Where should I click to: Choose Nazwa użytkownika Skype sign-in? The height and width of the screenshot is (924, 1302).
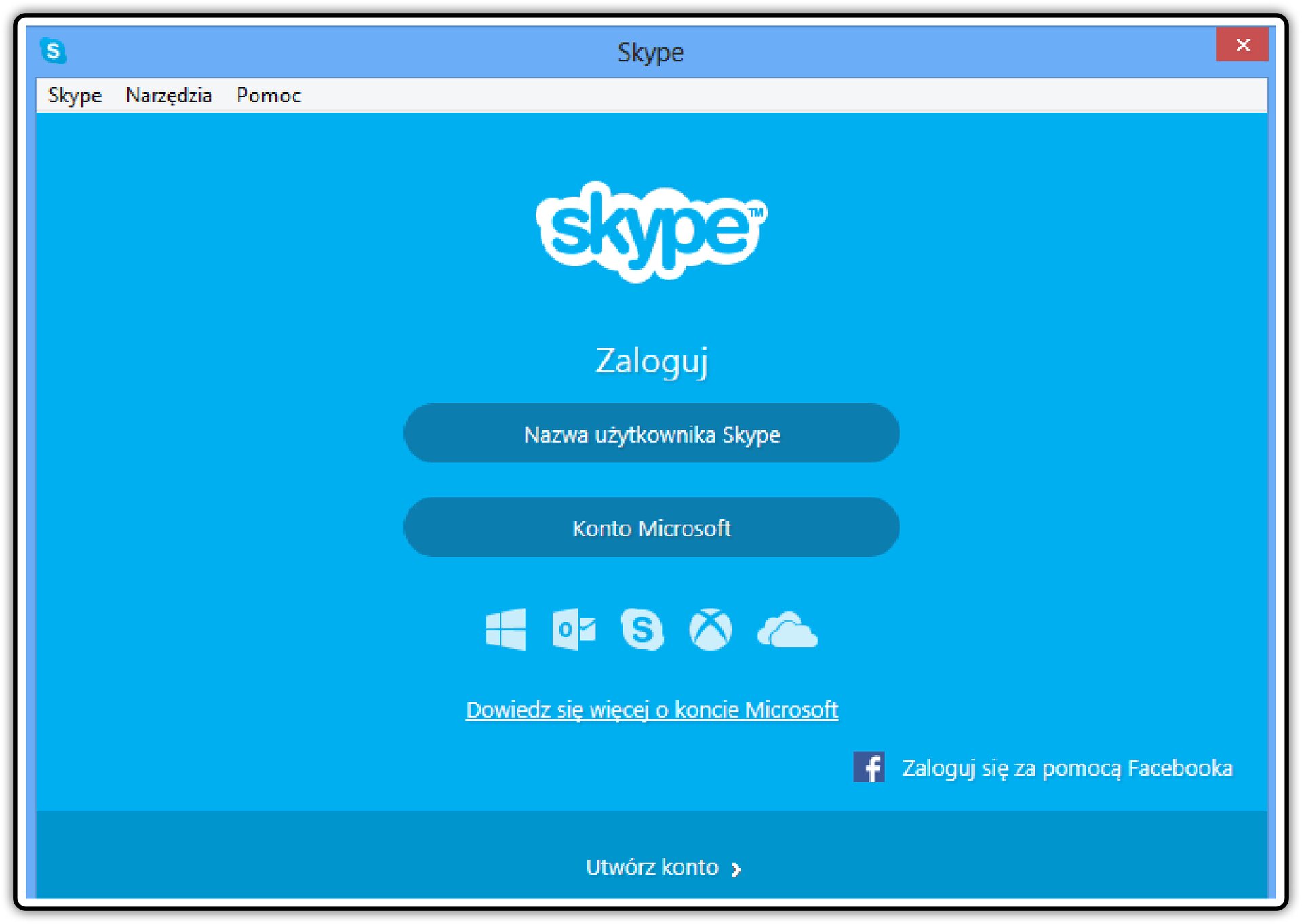tap(652, 433)
